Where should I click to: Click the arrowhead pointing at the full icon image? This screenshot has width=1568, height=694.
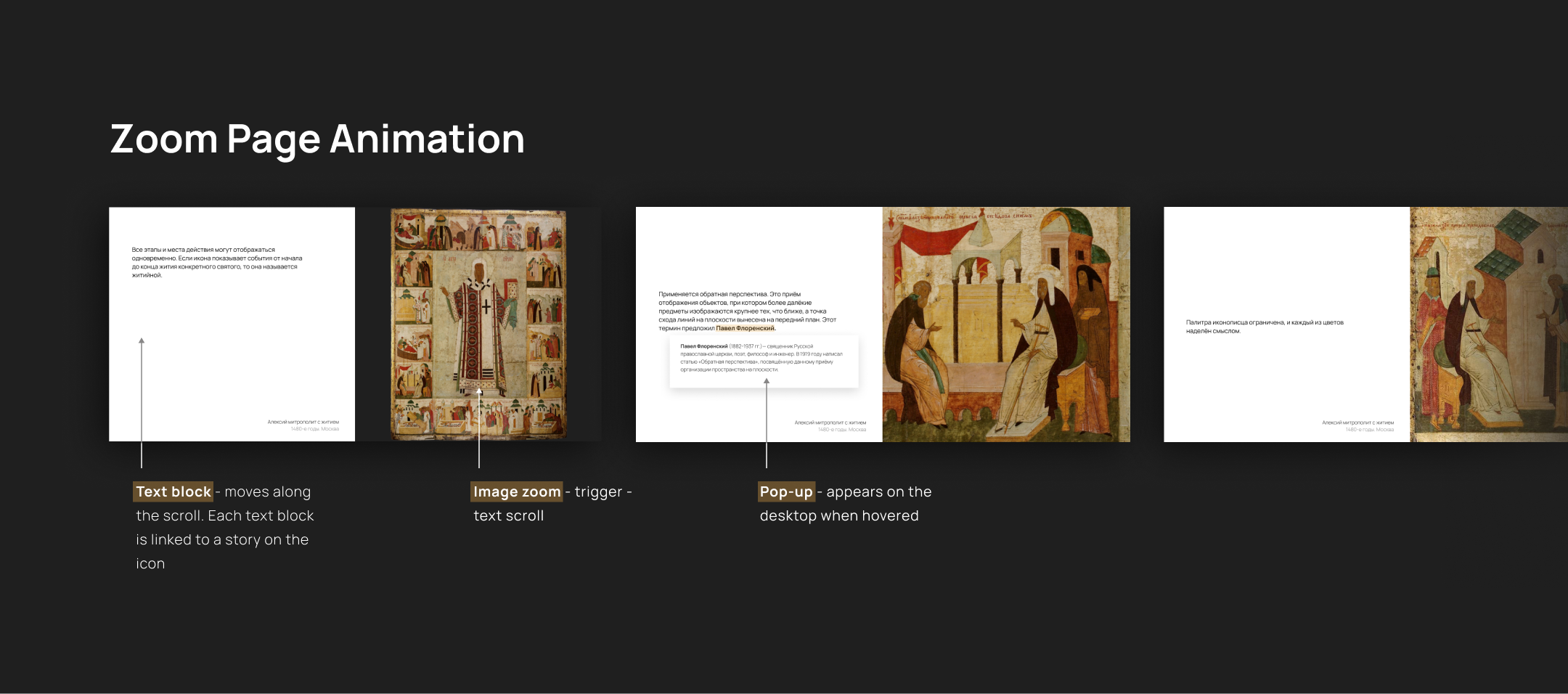[479, 391]
